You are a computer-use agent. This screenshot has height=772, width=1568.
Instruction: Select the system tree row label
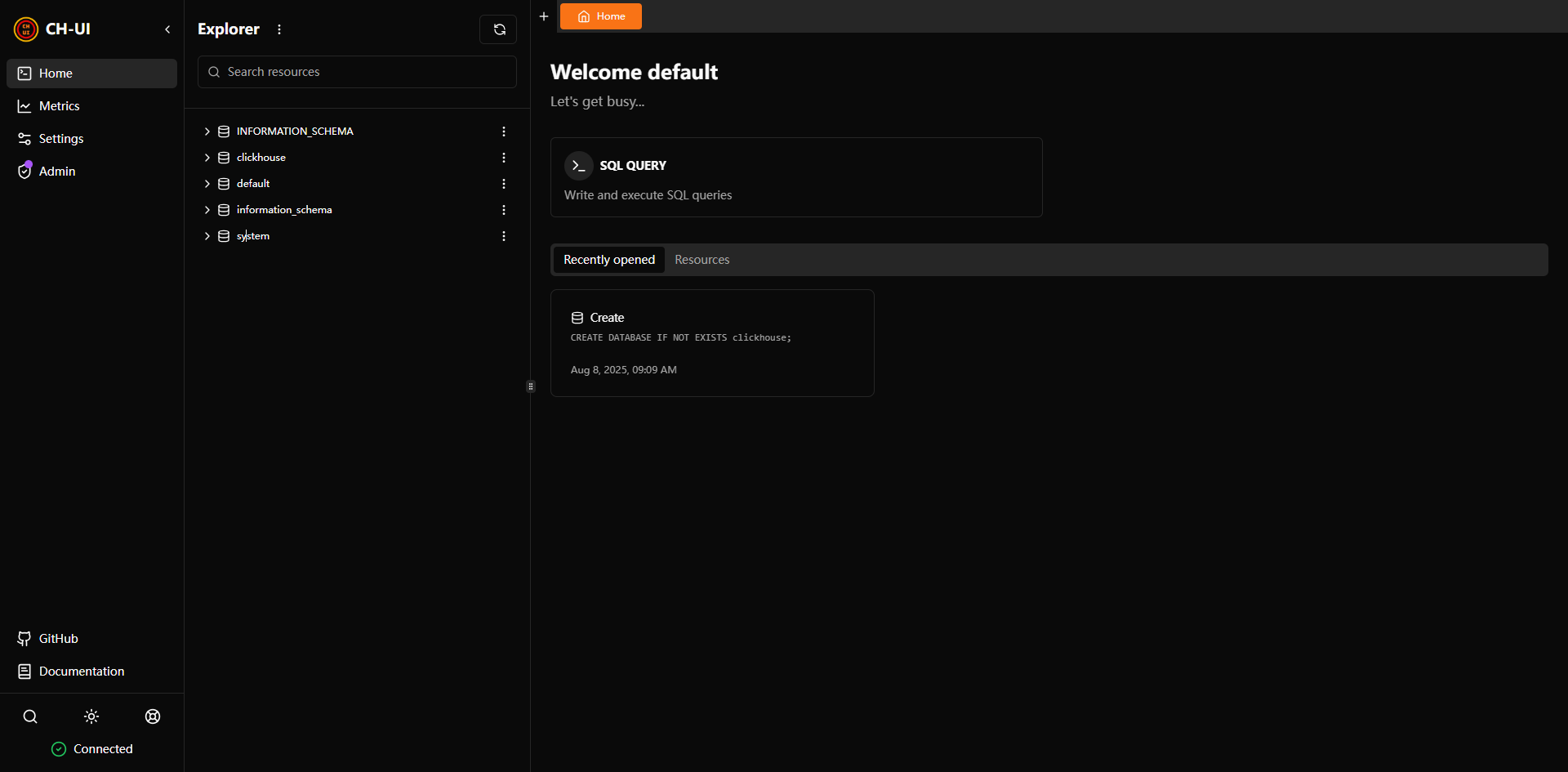tap(253, 236)
